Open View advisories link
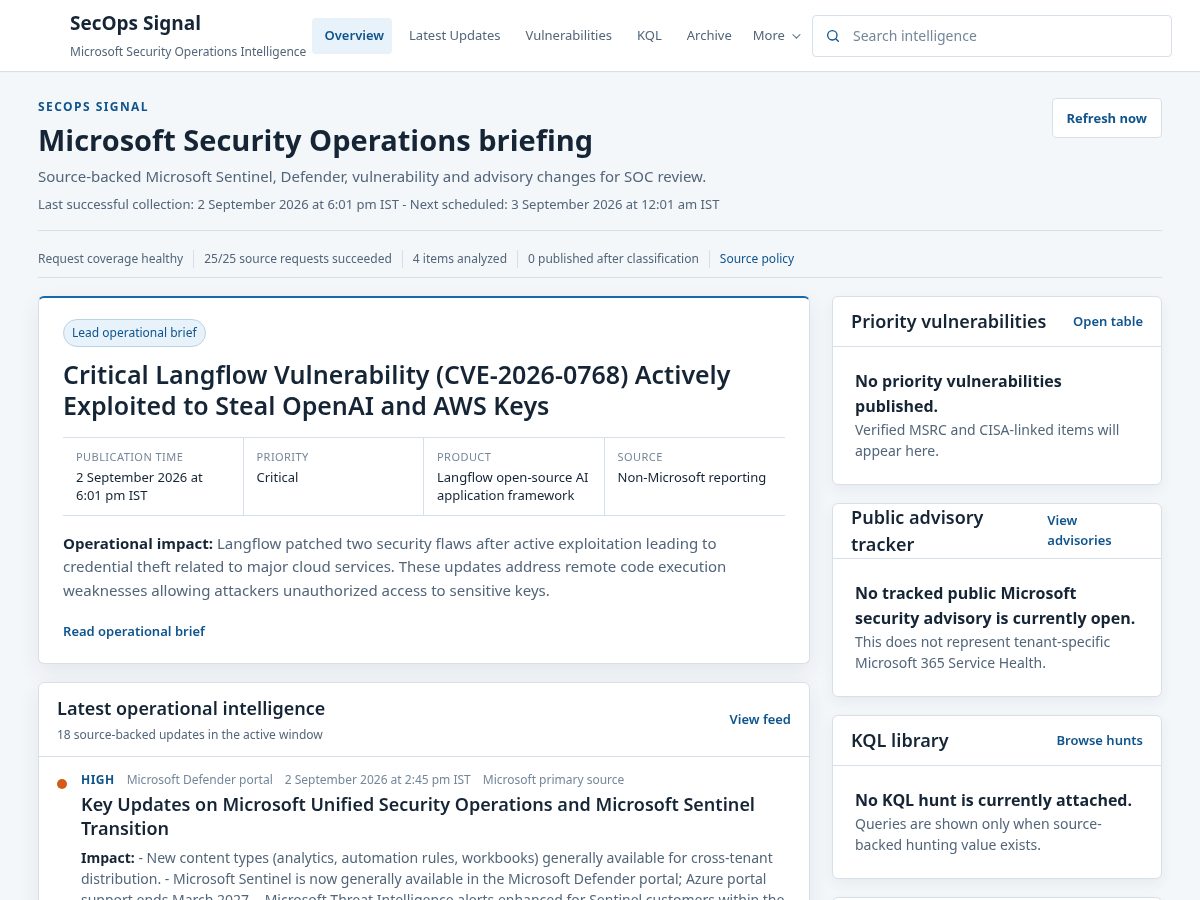The image size is (1200, 900). (x=1079, y=530)
